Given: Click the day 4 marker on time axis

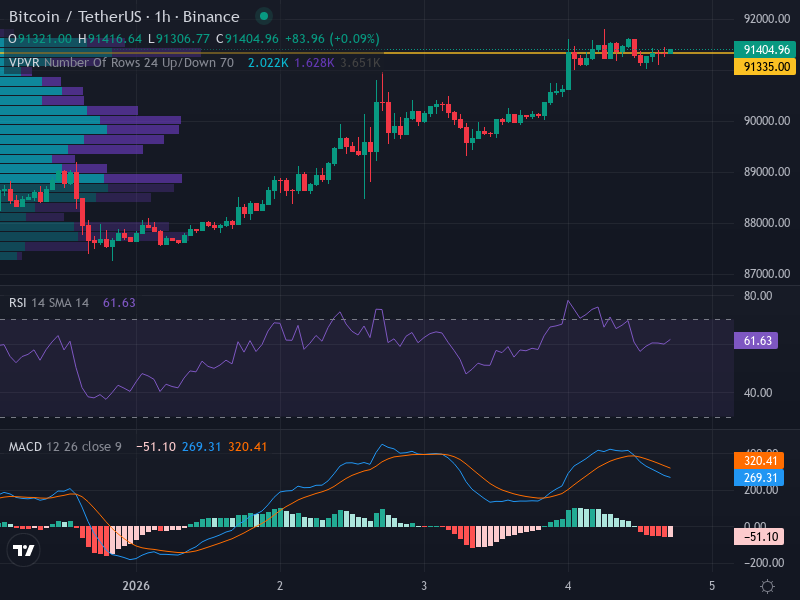Looking at the screenshot, I should point(568,585).
